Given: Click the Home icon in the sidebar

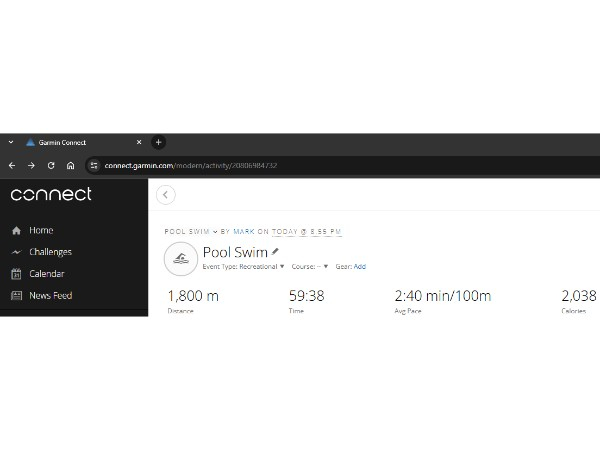Looking at the screenshot, I should coord(16,230).
